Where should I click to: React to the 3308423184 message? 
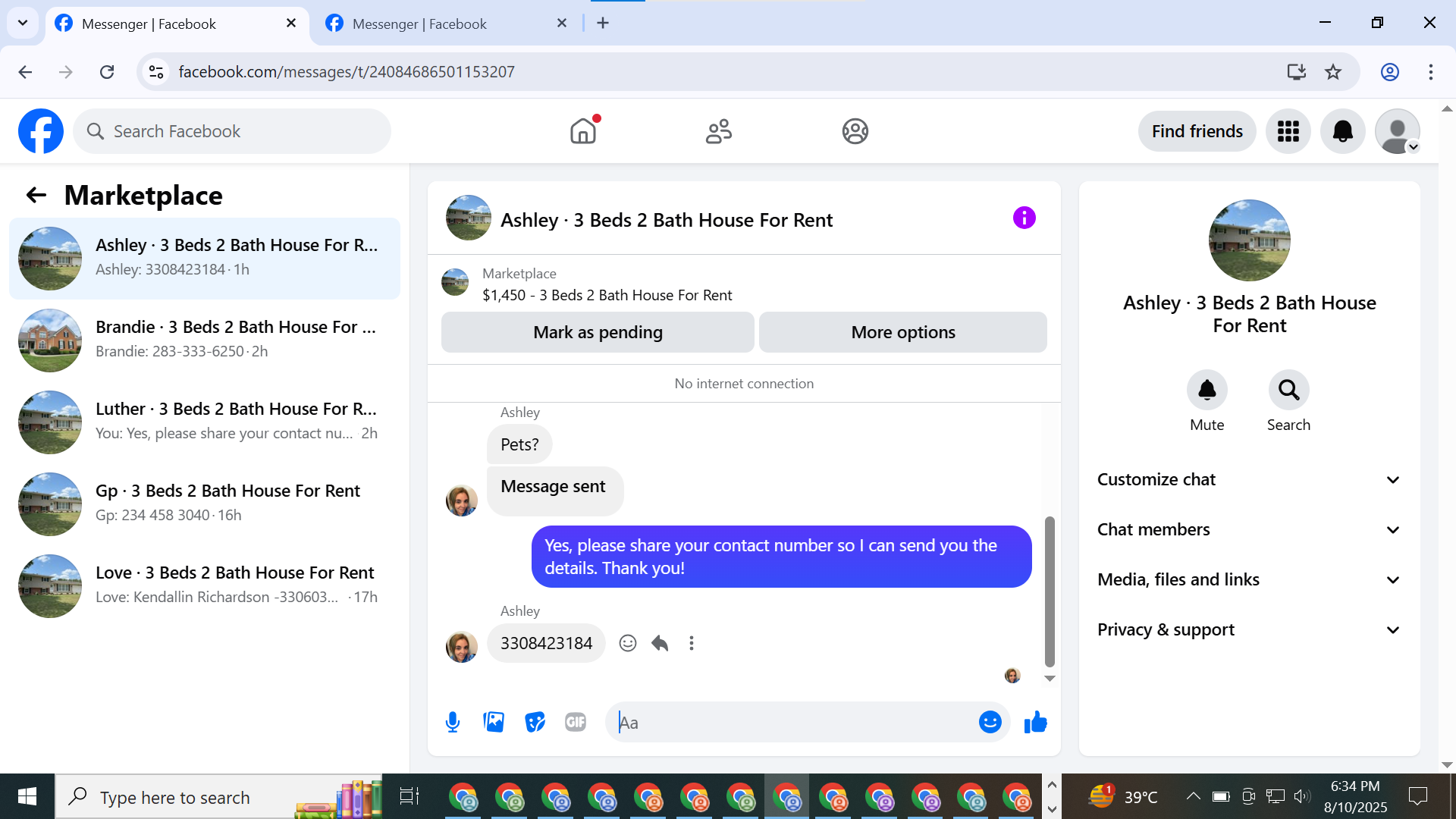(x=627, y=643)
